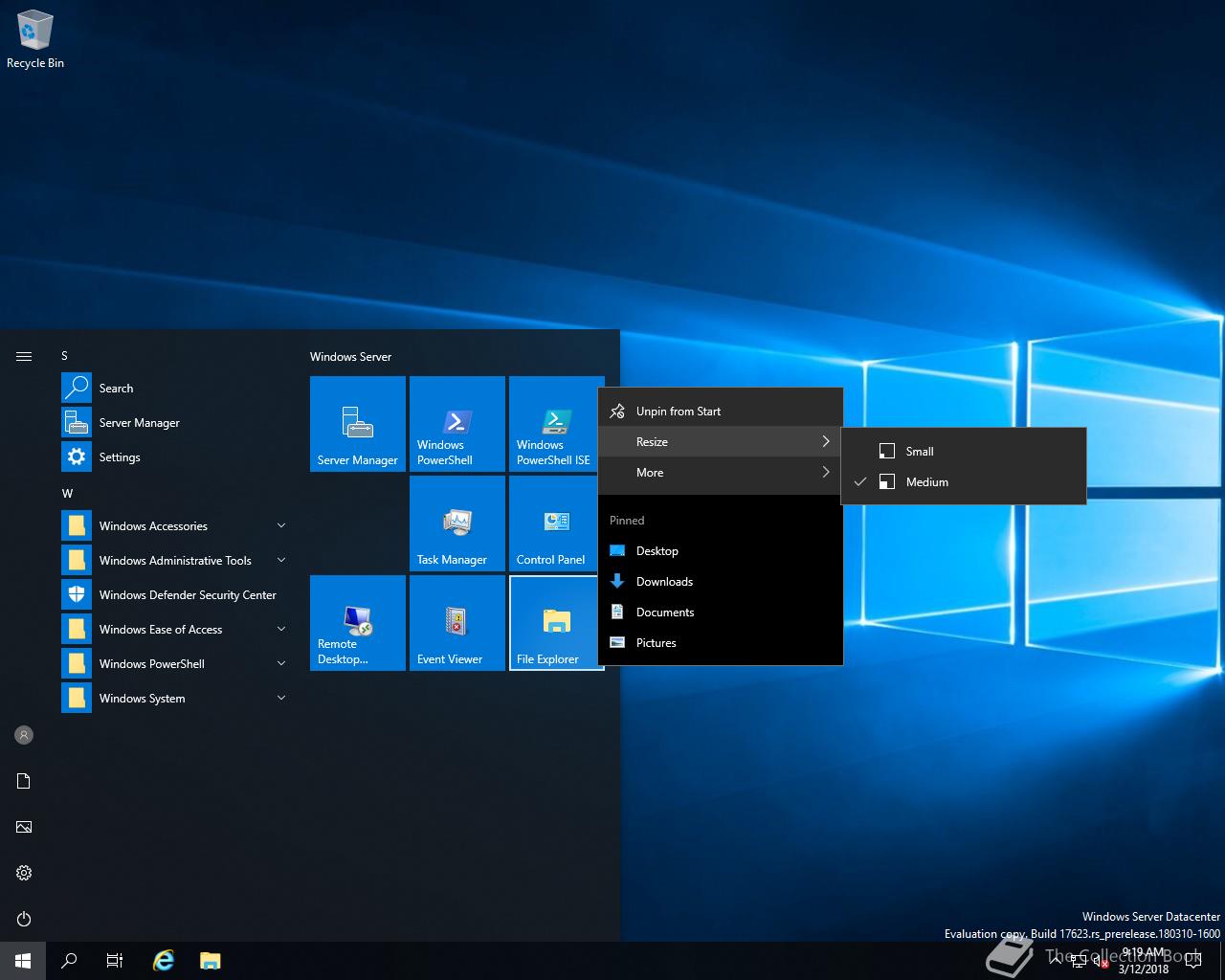Viewport: 1225px width, 980px height.
Task: Open the Resize submenu
Action: click(x=721, y=441)
